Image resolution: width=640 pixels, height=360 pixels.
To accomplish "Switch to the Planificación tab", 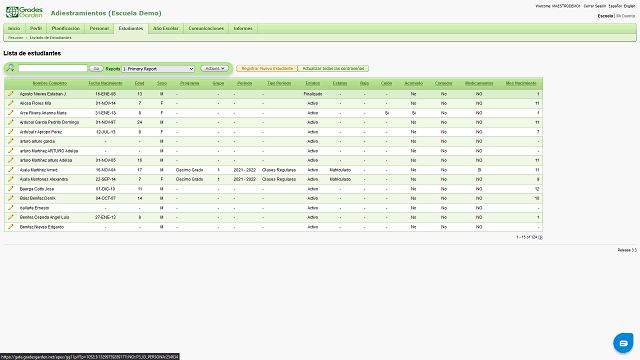I will point(66,29).
